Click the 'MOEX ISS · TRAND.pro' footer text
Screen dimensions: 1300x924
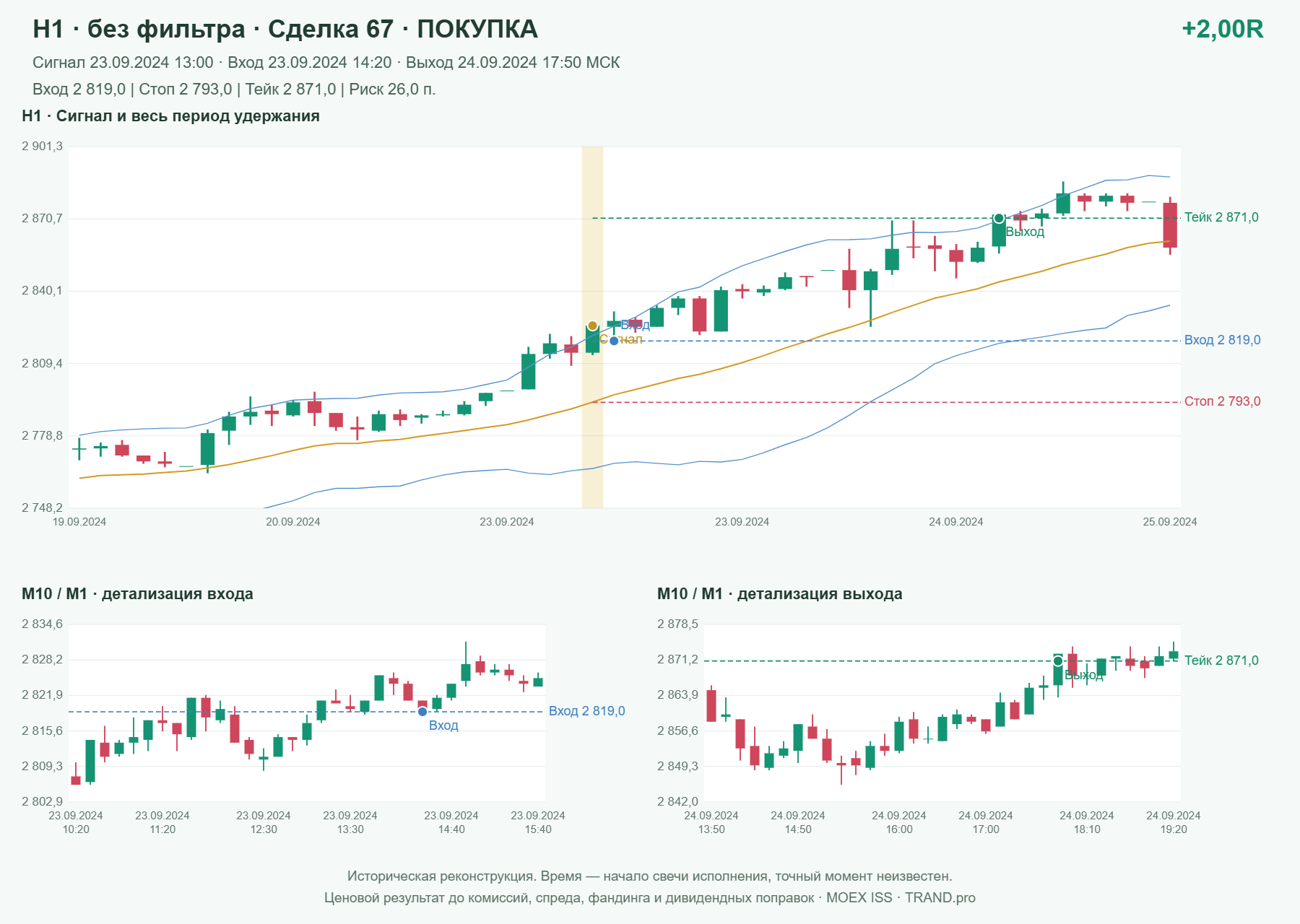[901, 898]
